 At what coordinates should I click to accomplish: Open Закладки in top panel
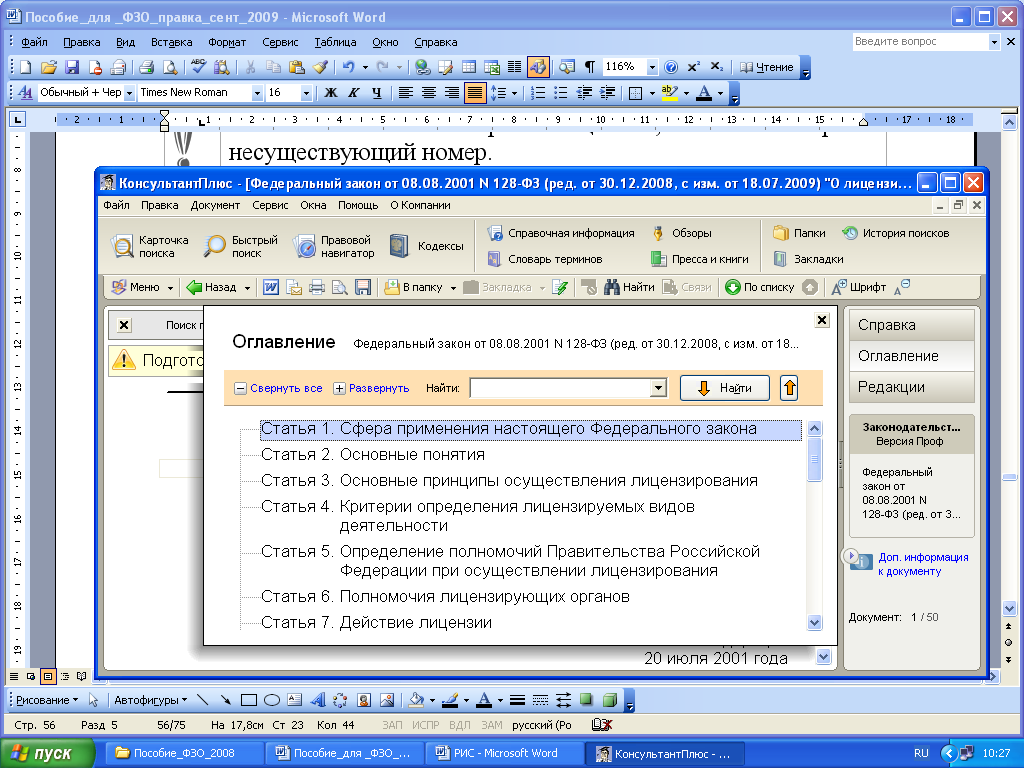[808, 259]
